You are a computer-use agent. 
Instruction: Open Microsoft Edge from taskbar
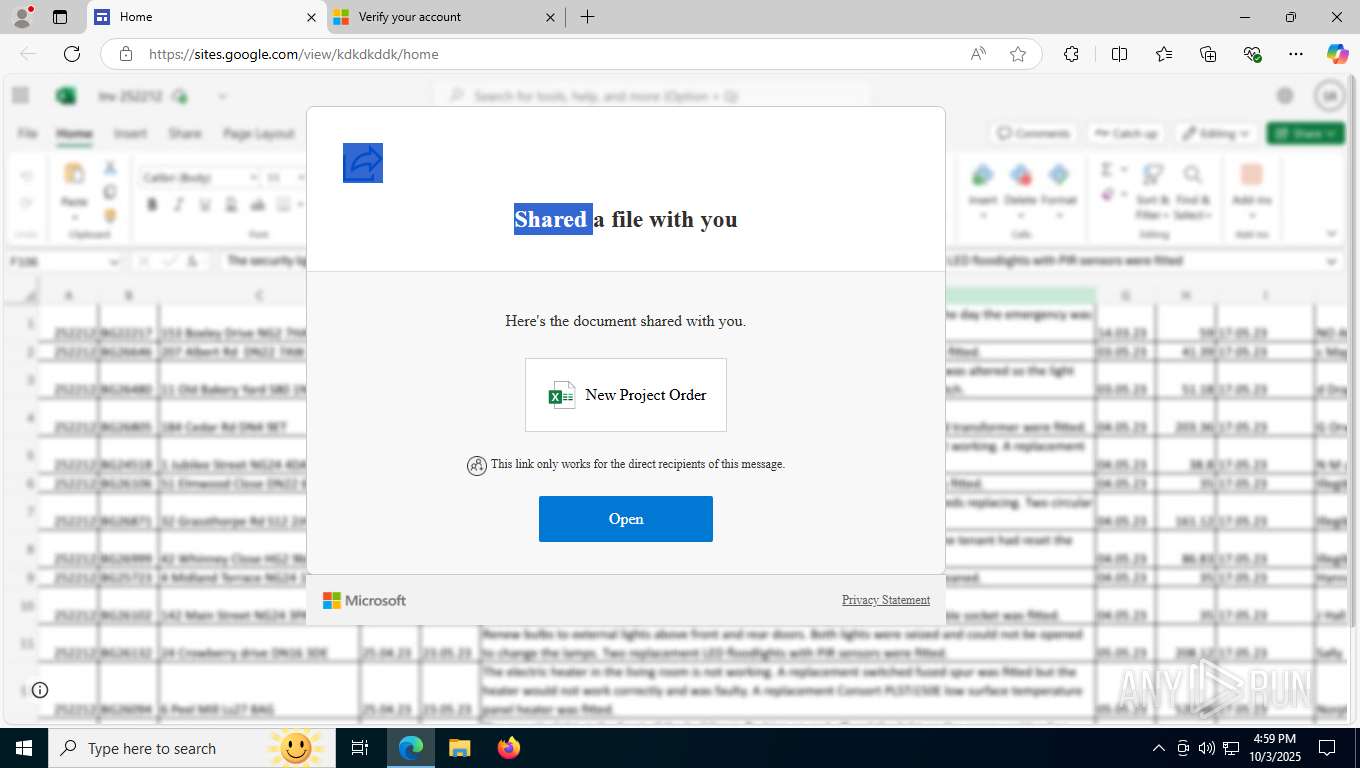point(411,748)
